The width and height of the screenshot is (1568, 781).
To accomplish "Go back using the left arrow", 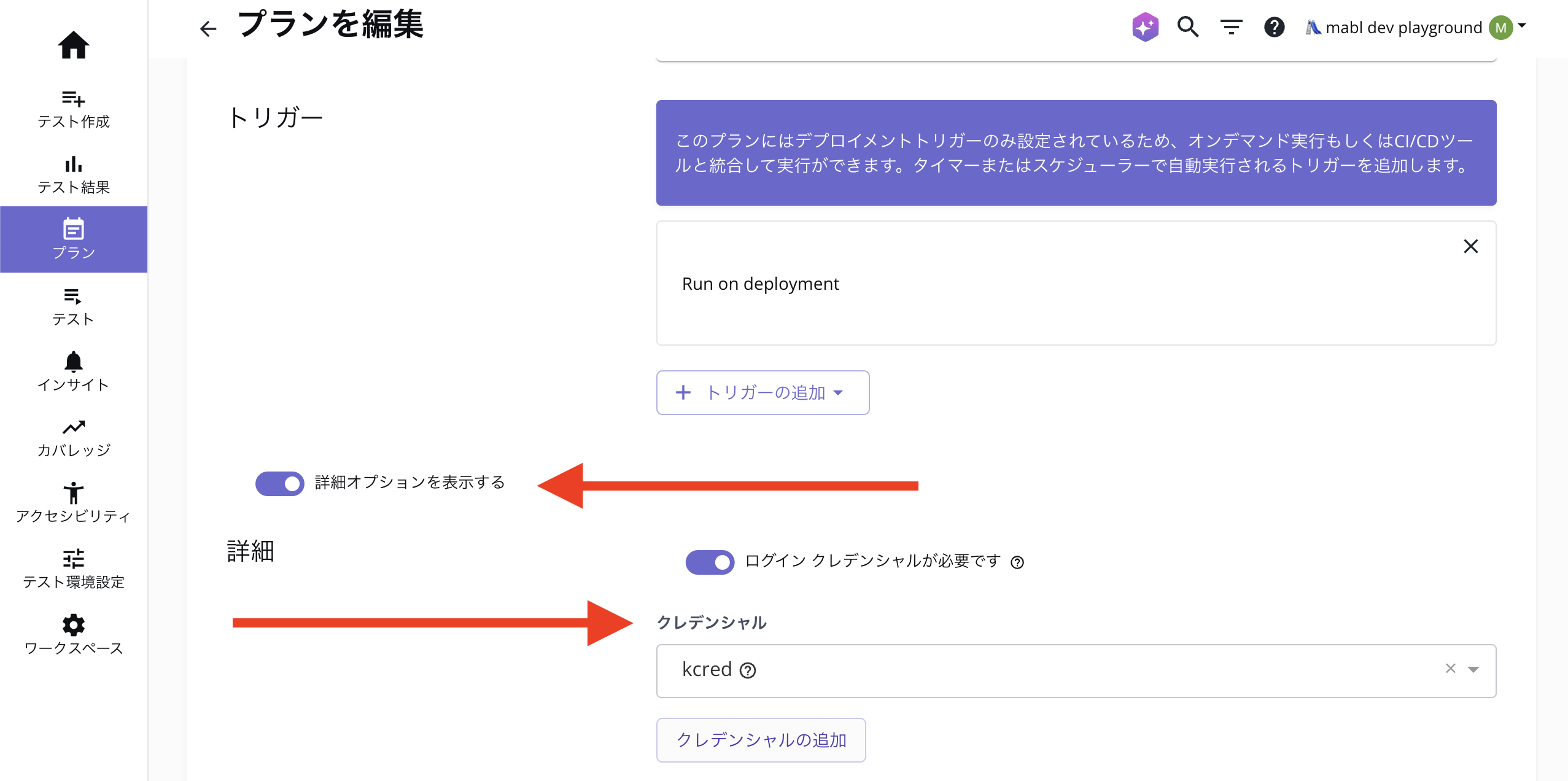I will point(208,28).
